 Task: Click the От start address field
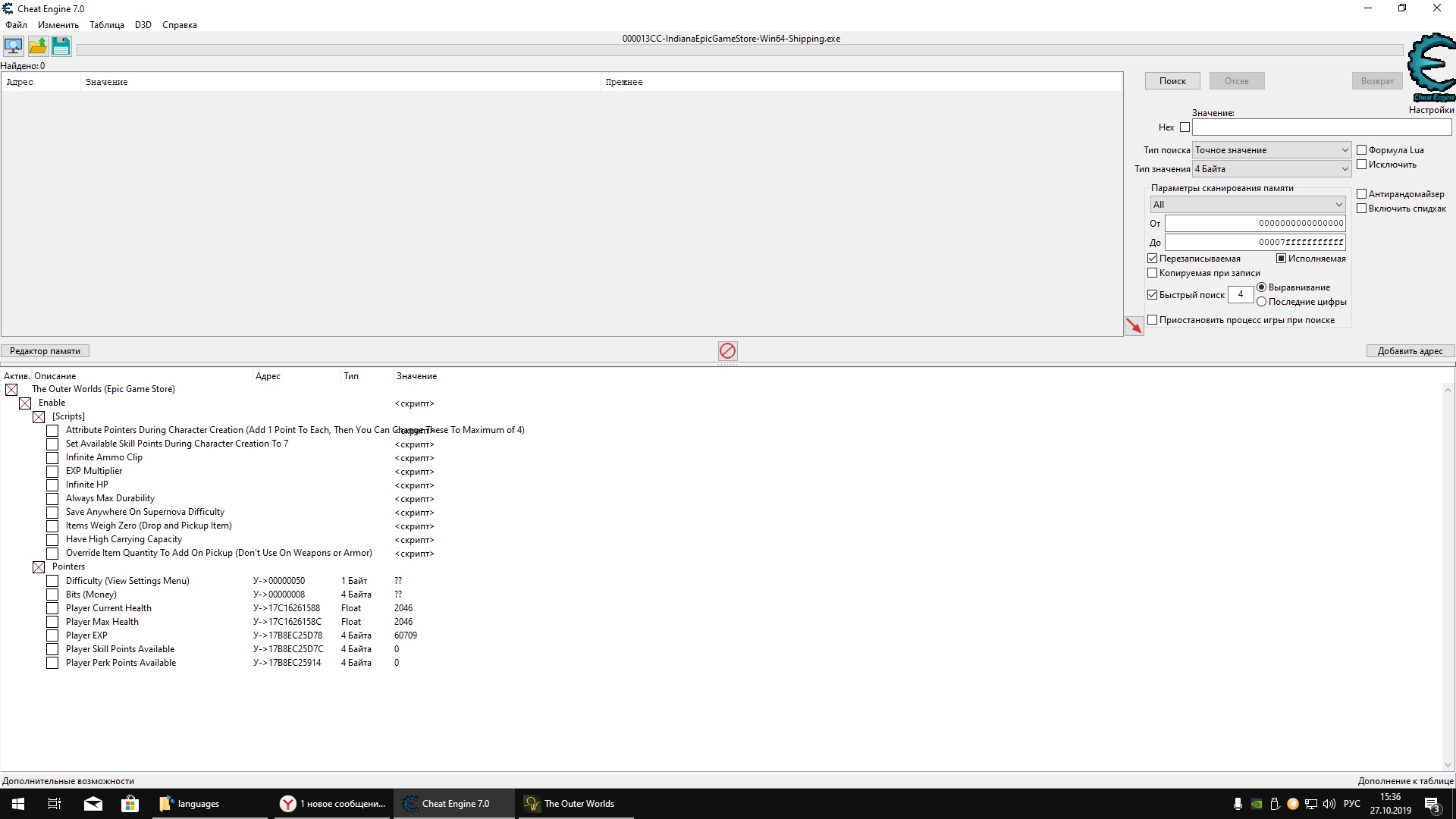1255,223
